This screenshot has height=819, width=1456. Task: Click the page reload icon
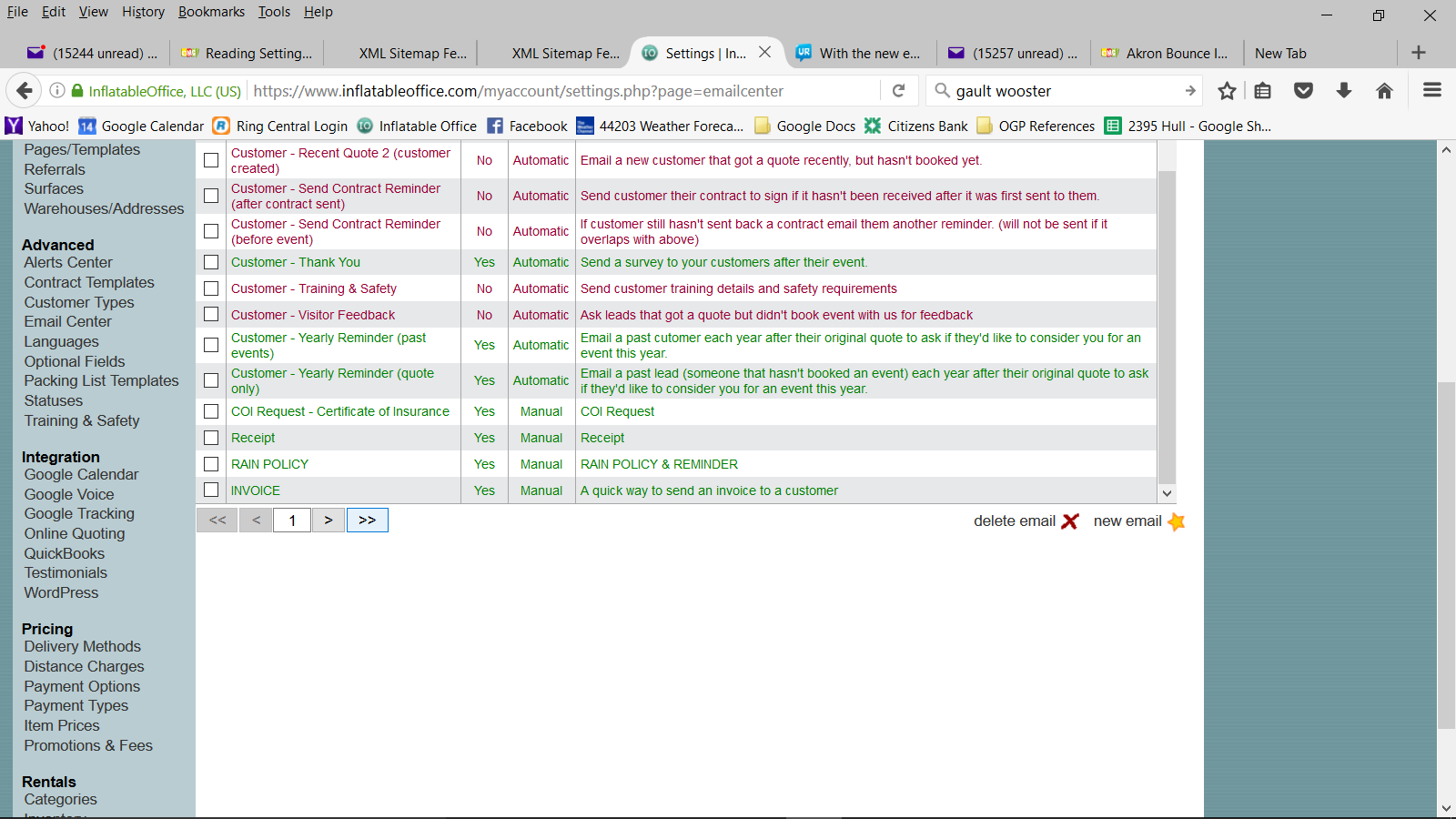coord(898,91)
